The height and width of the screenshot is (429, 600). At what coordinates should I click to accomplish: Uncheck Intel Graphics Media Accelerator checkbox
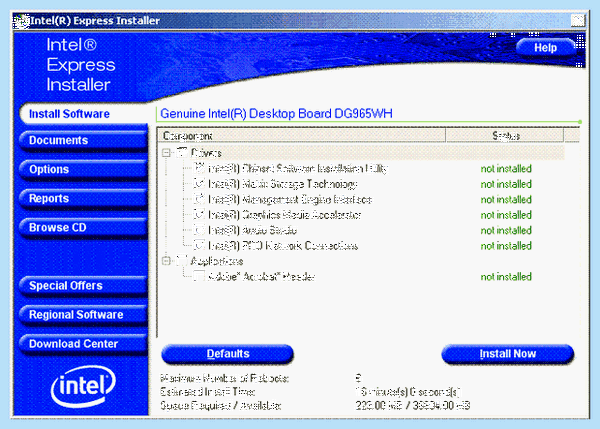(x=199, y=214)
